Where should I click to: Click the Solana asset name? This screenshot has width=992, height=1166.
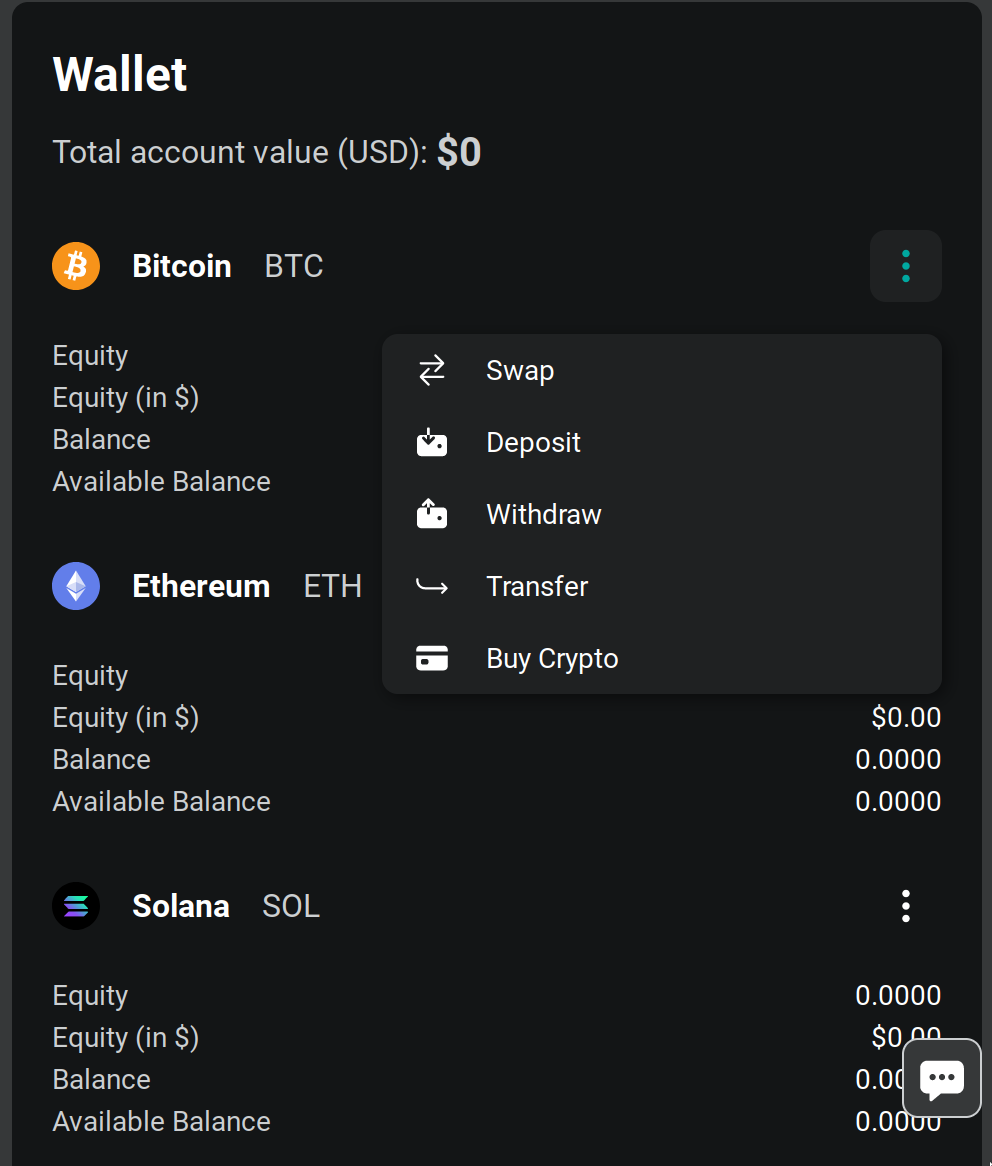tap(181, 906)
